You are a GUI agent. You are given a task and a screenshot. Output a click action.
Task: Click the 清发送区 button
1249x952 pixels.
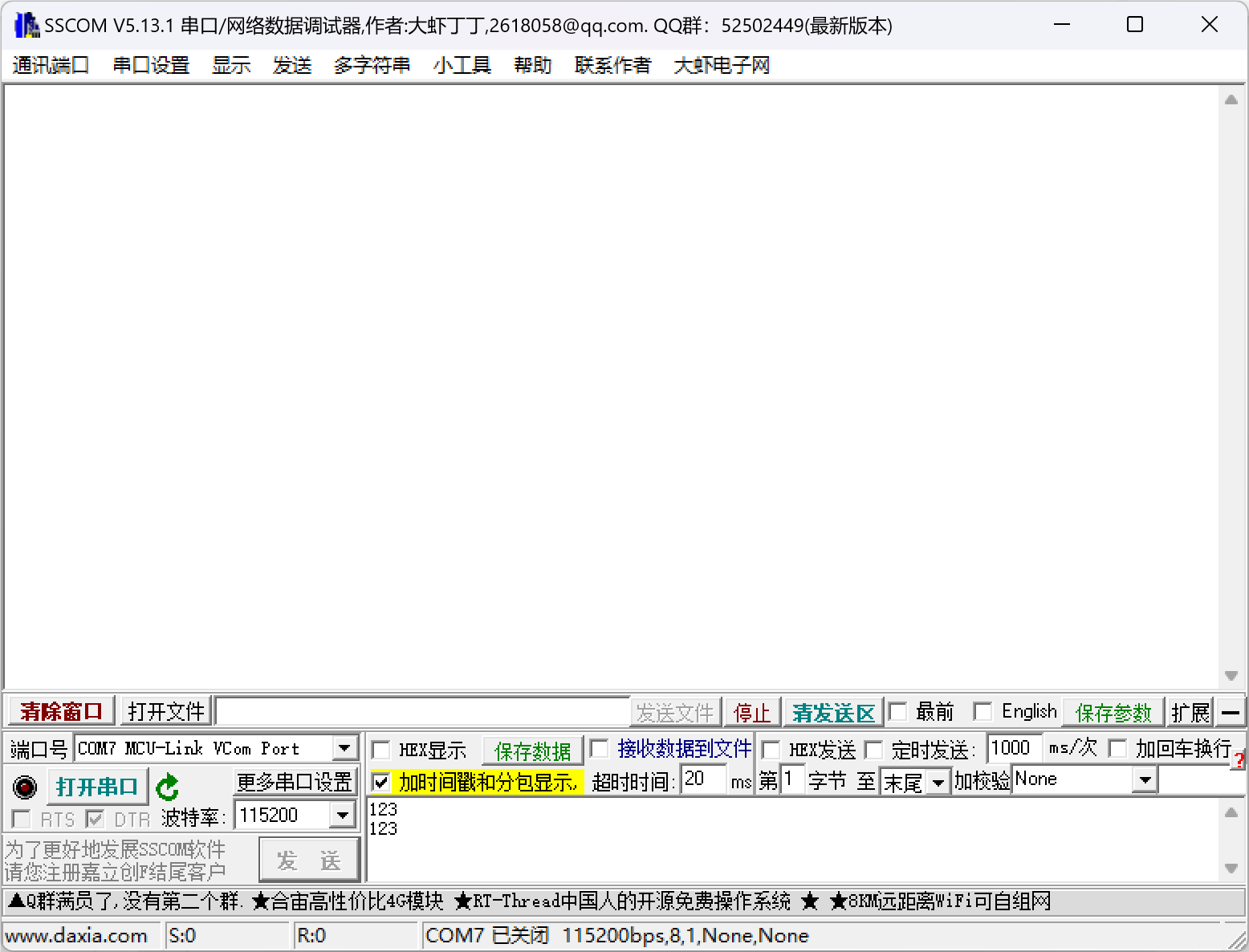[833, 713]
